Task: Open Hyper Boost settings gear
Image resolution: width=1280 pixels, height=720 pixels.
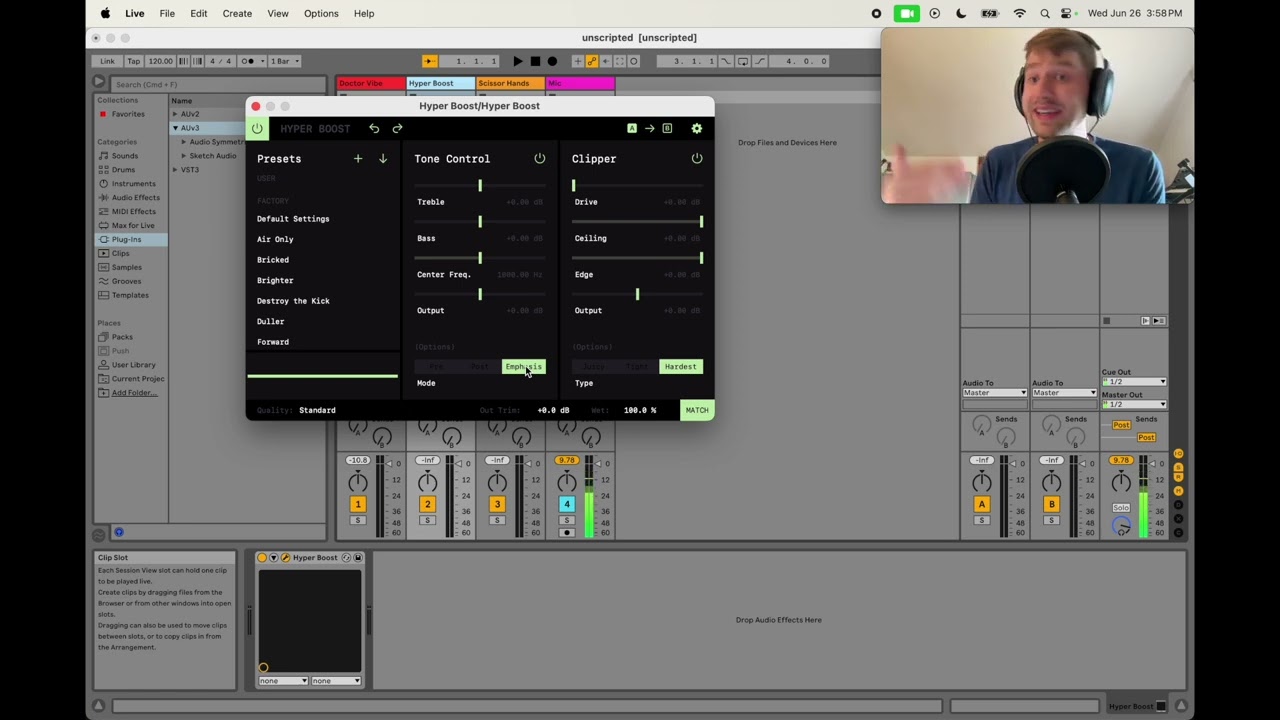Action: click(697, 129)
